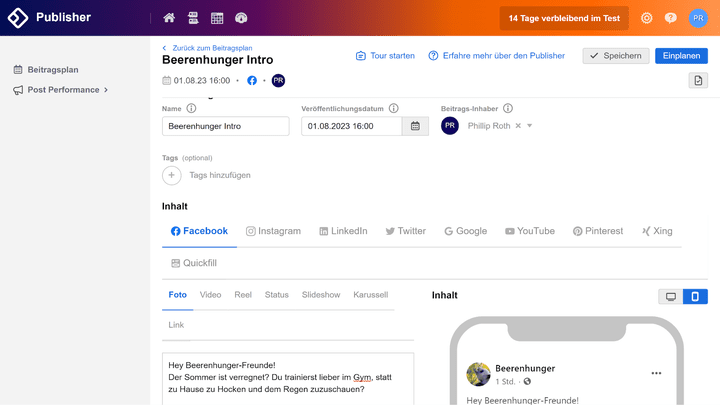Select the LinkedIn channel tab

[x=343, y=231]
